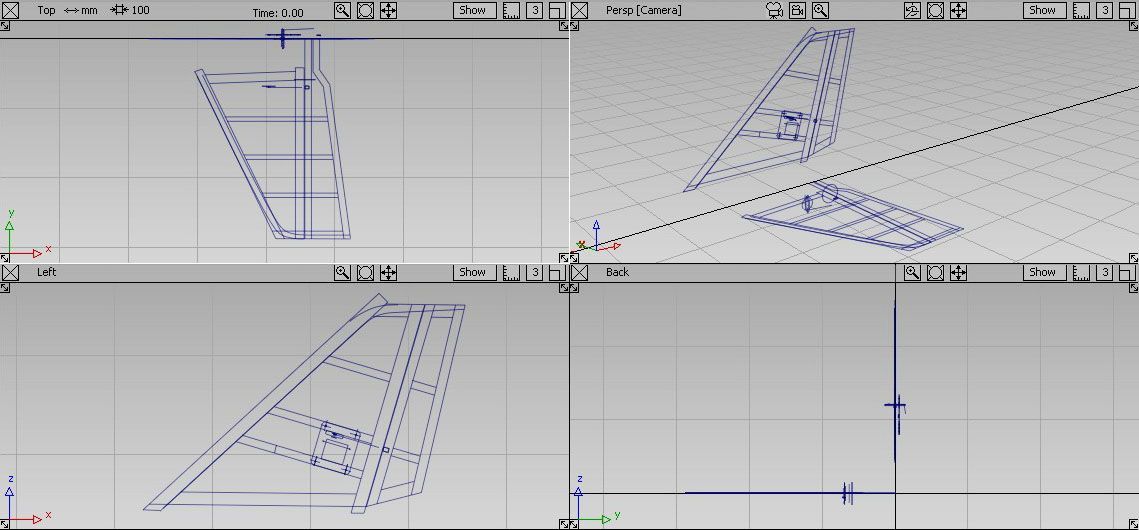Toggle the ruler grid icon in Back view
Viewport: 1139px width, 530px height.
click(1081, 272)
